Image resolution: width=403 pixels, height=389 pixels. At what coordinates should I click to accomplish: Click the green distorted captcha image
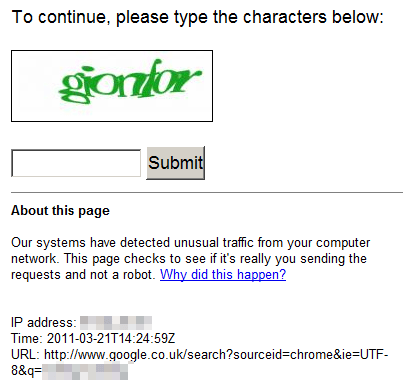(x=112, y=86)
